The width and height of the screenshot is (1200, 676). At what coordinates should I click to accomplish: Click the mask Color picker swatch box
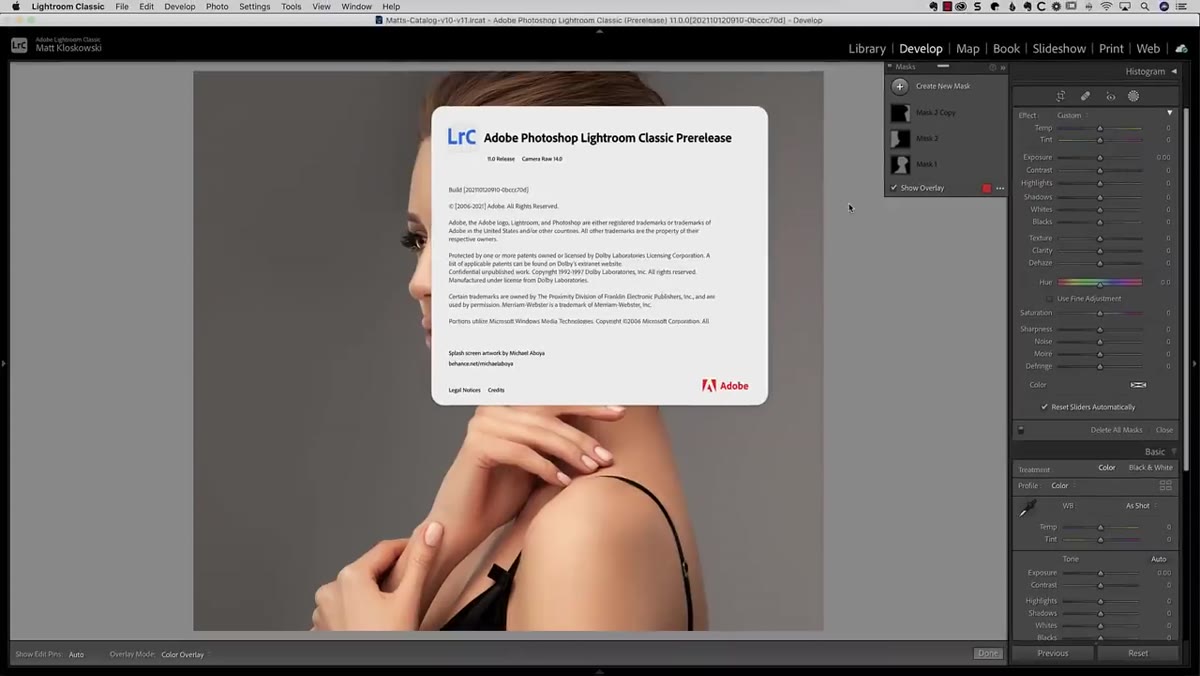(x=1138, y=385)
